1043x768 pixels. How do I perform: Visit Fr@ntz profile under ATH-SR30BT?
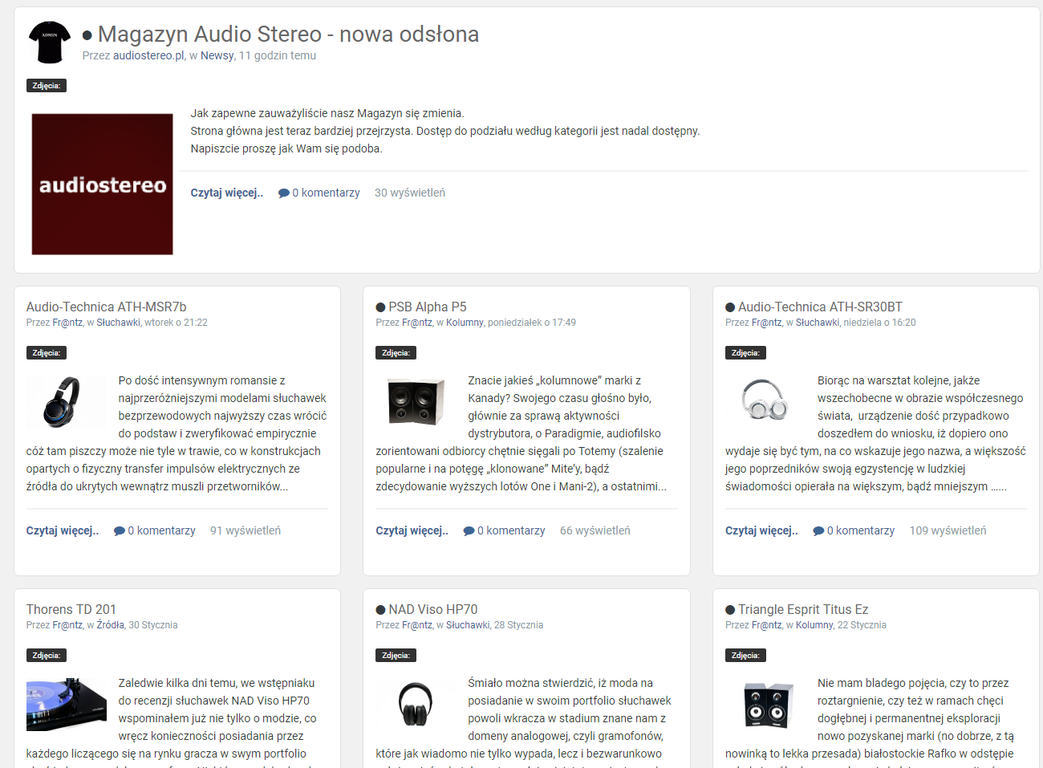766,322
